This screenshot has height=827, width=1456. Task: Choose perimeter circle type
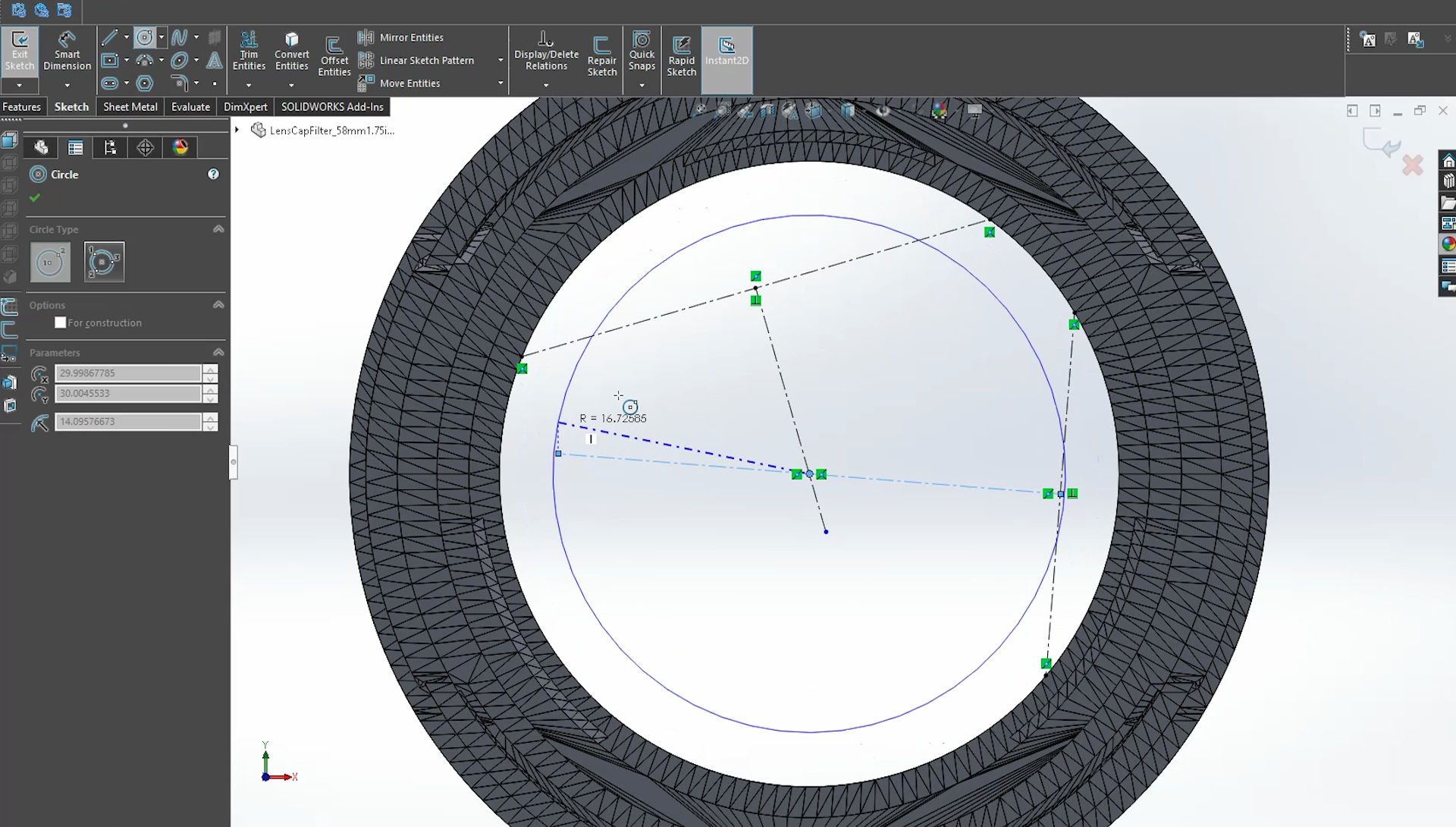(x=104, y=263)
